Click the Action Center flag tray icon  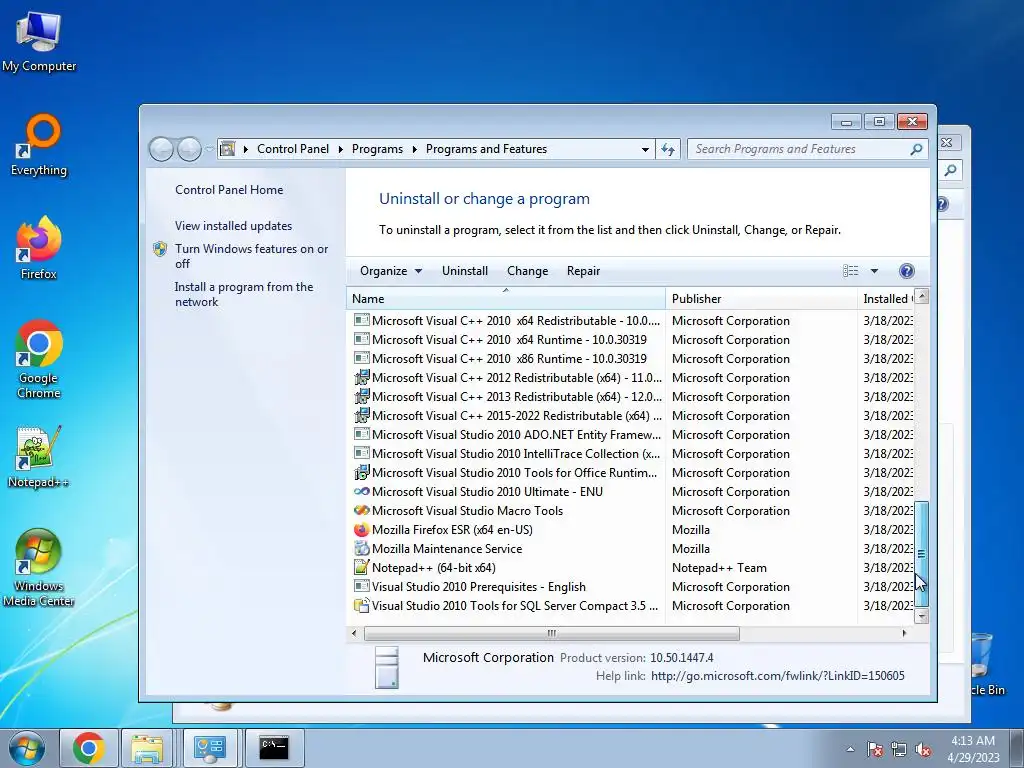tap(874, 749)
